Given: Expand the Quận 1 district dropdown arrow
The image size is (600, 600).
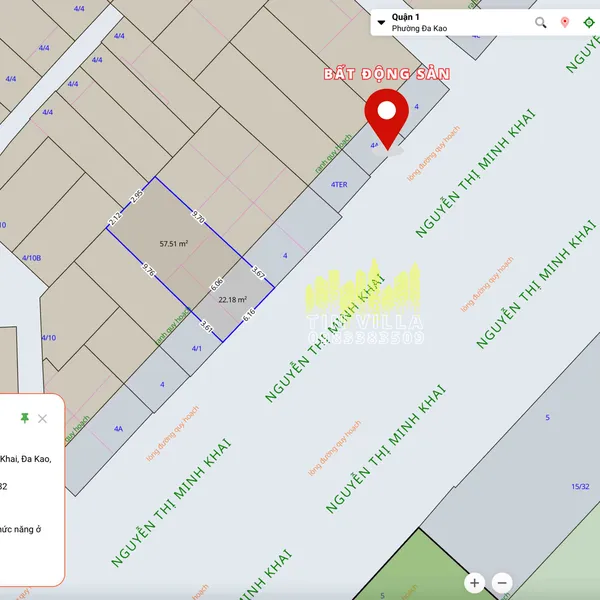Looking at the screenshot, I should 381,22.
